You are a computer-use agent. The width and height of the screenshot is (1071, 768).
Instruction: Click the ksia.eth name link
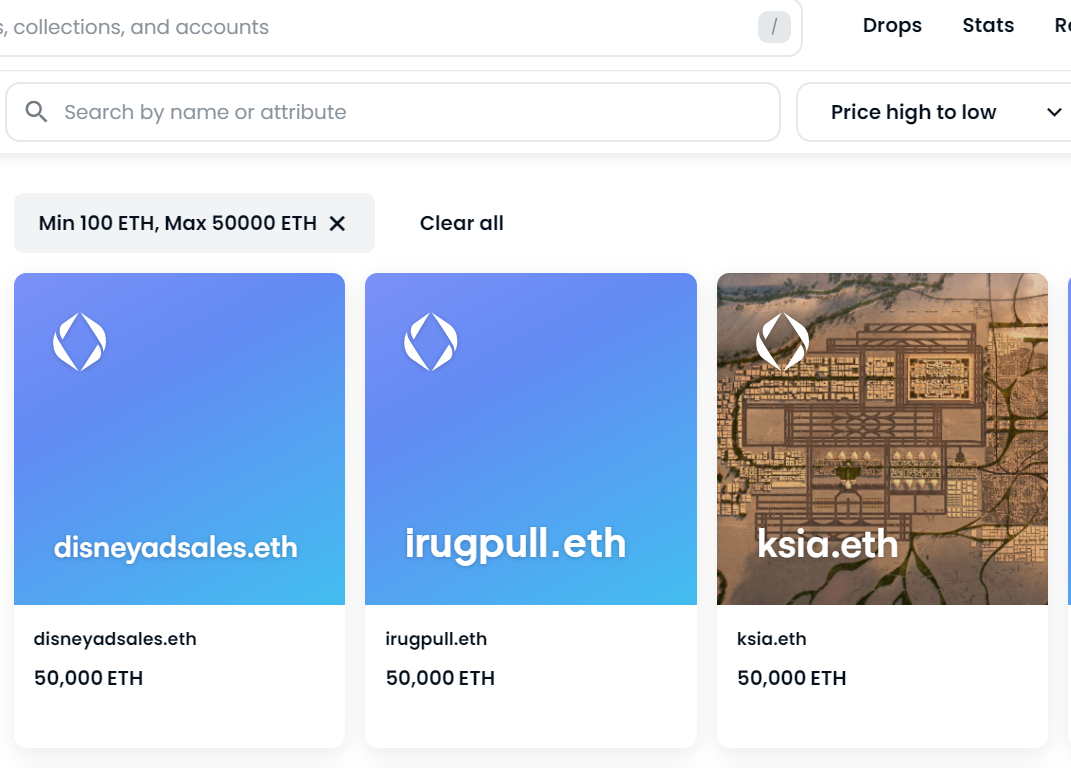(772, 639)
